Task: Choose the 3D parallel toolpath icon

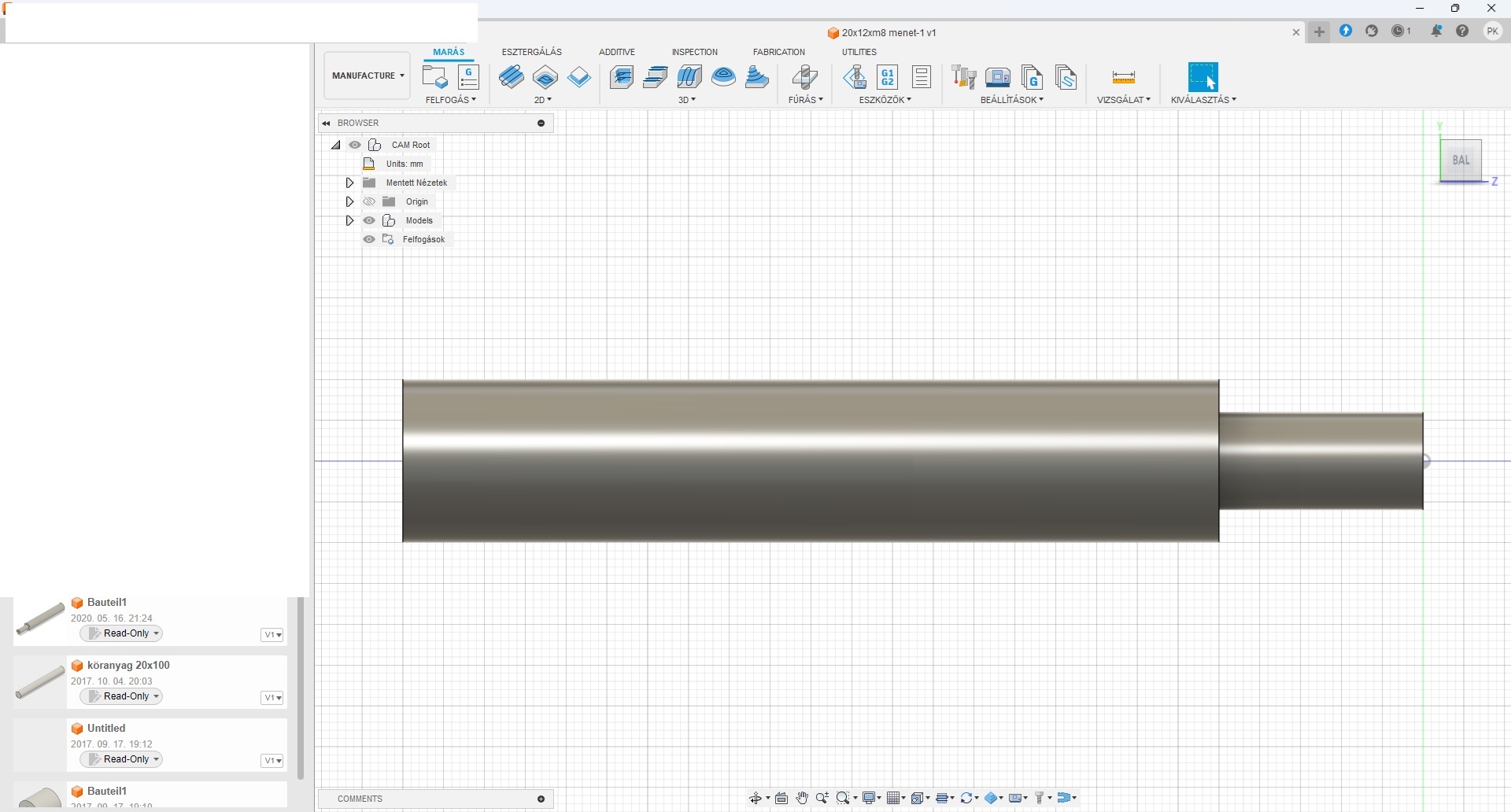Action: [689, 77]
